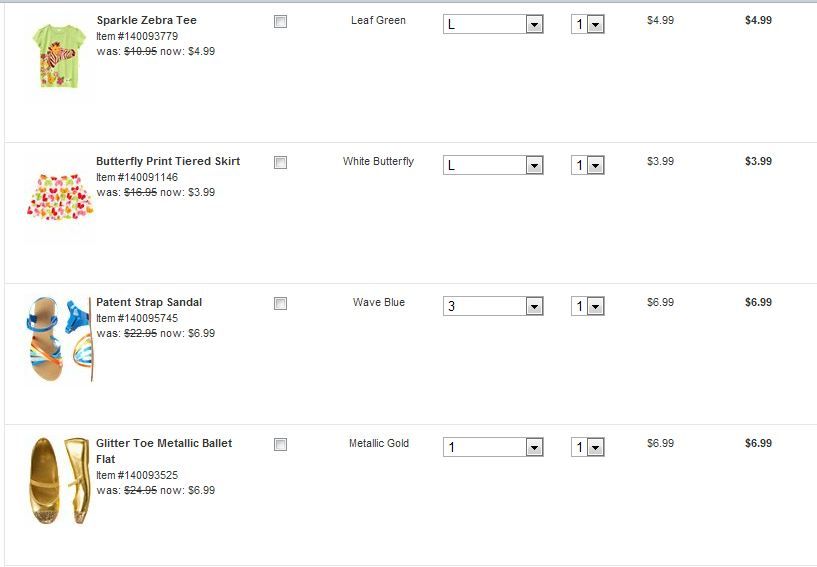Open size dropdown for Butterfly Print Skirt
This screenshot has width=817, height=567.
tap(493, 165)
